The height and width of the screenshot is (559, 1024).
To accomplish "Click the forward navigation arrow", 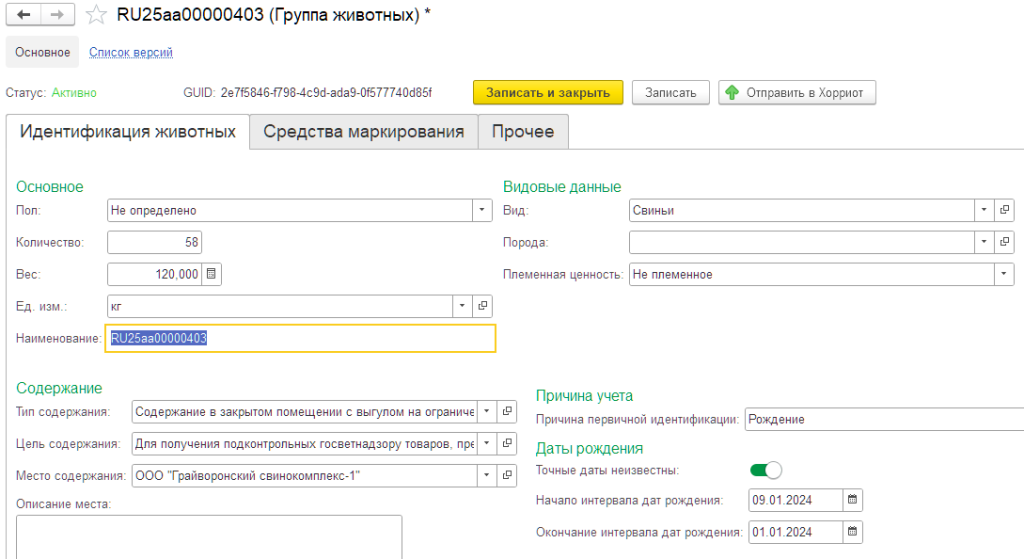I will [x=57, y=15].
